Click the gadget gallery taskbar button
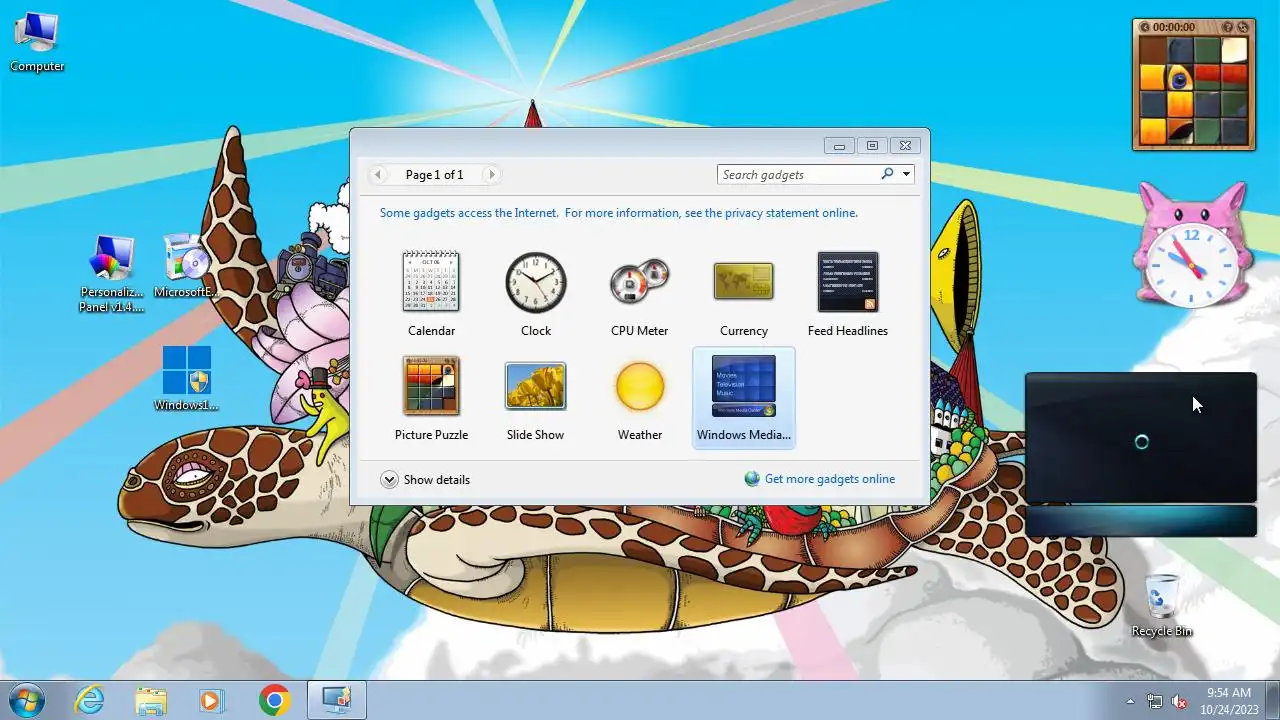 coord(336,700)
